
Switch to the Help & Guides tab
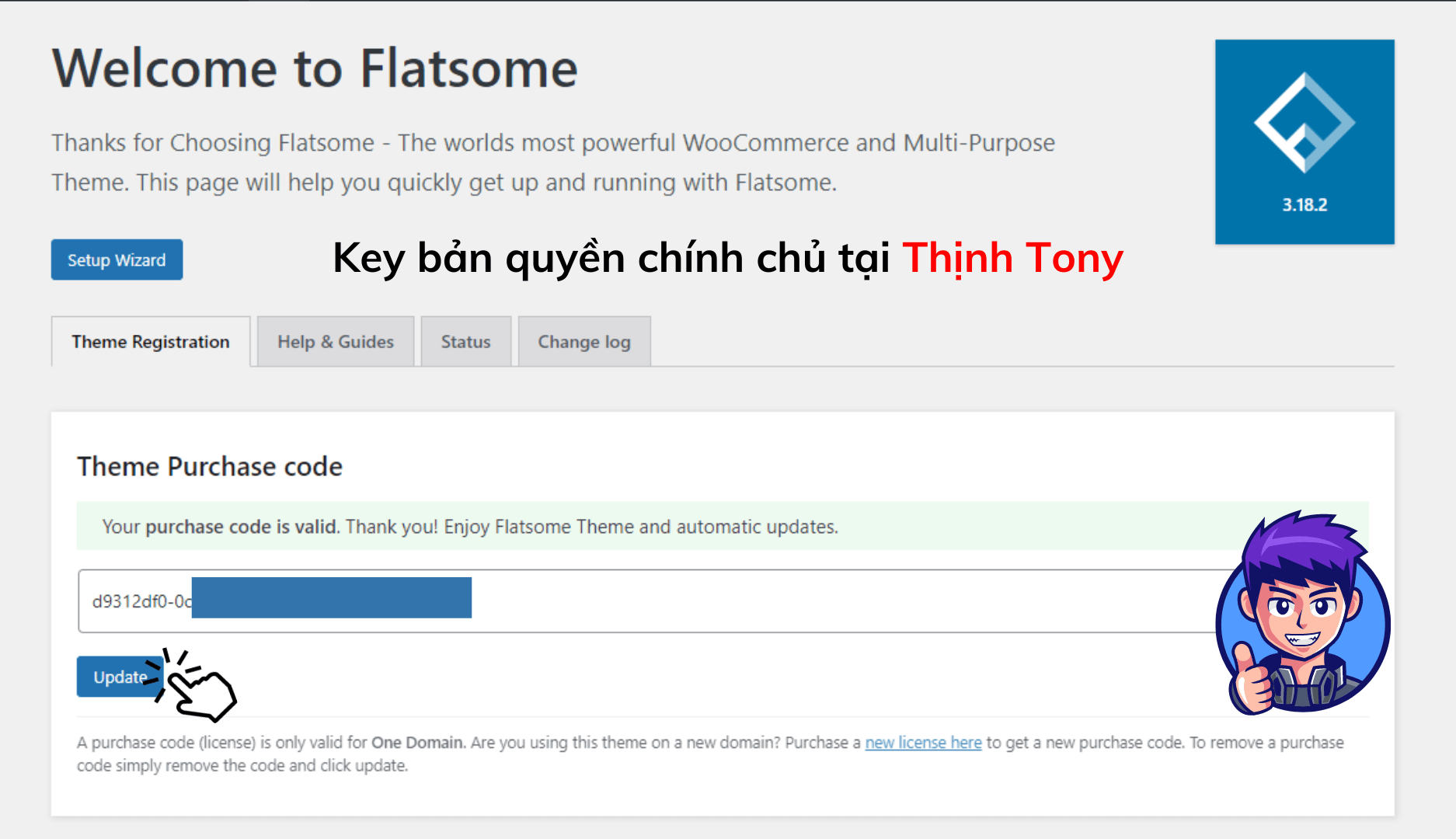(x=335, y=341)
